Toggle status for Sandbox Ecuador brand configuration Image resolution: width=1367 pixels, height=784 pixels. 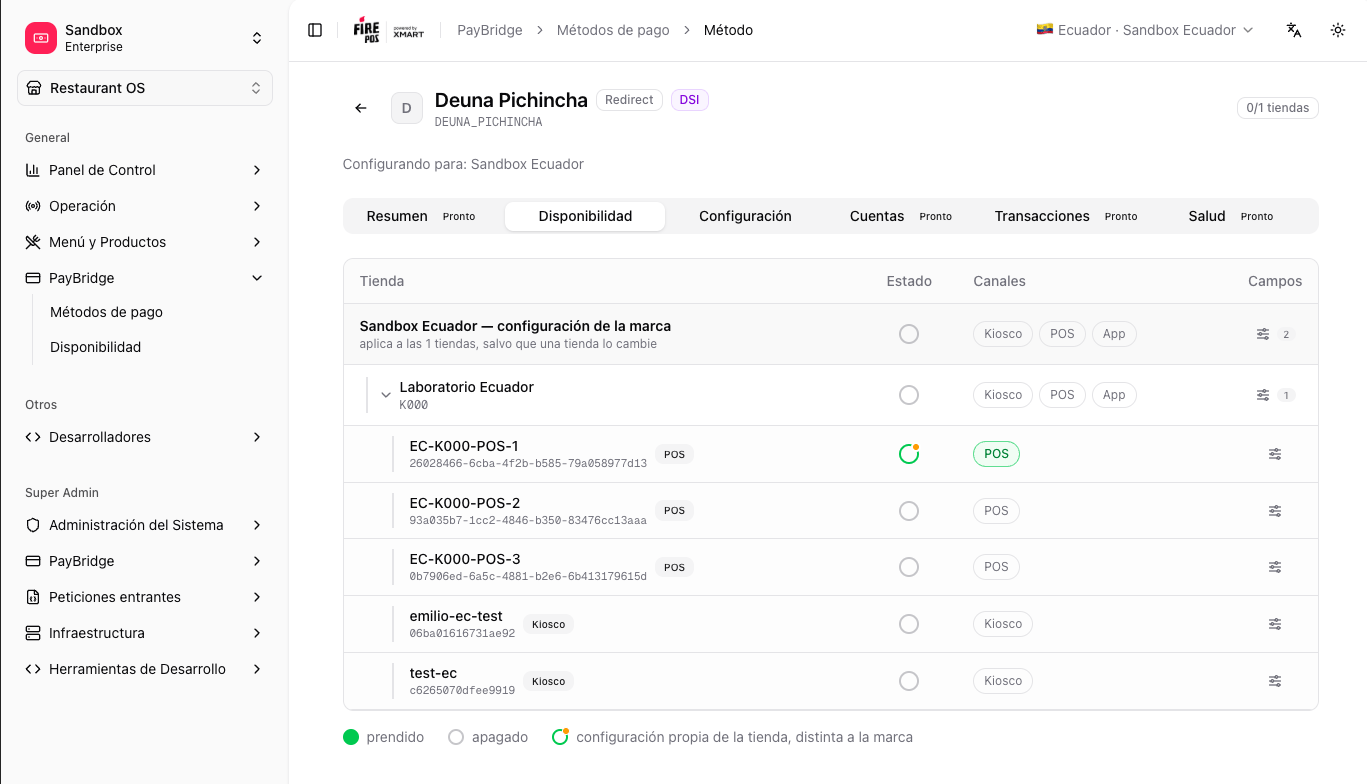[x=909, y=334]
